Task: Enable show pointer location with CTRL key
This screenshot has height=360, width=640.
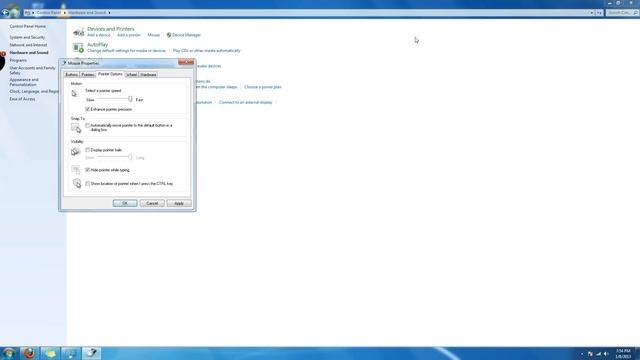Action: pos(87,184)
